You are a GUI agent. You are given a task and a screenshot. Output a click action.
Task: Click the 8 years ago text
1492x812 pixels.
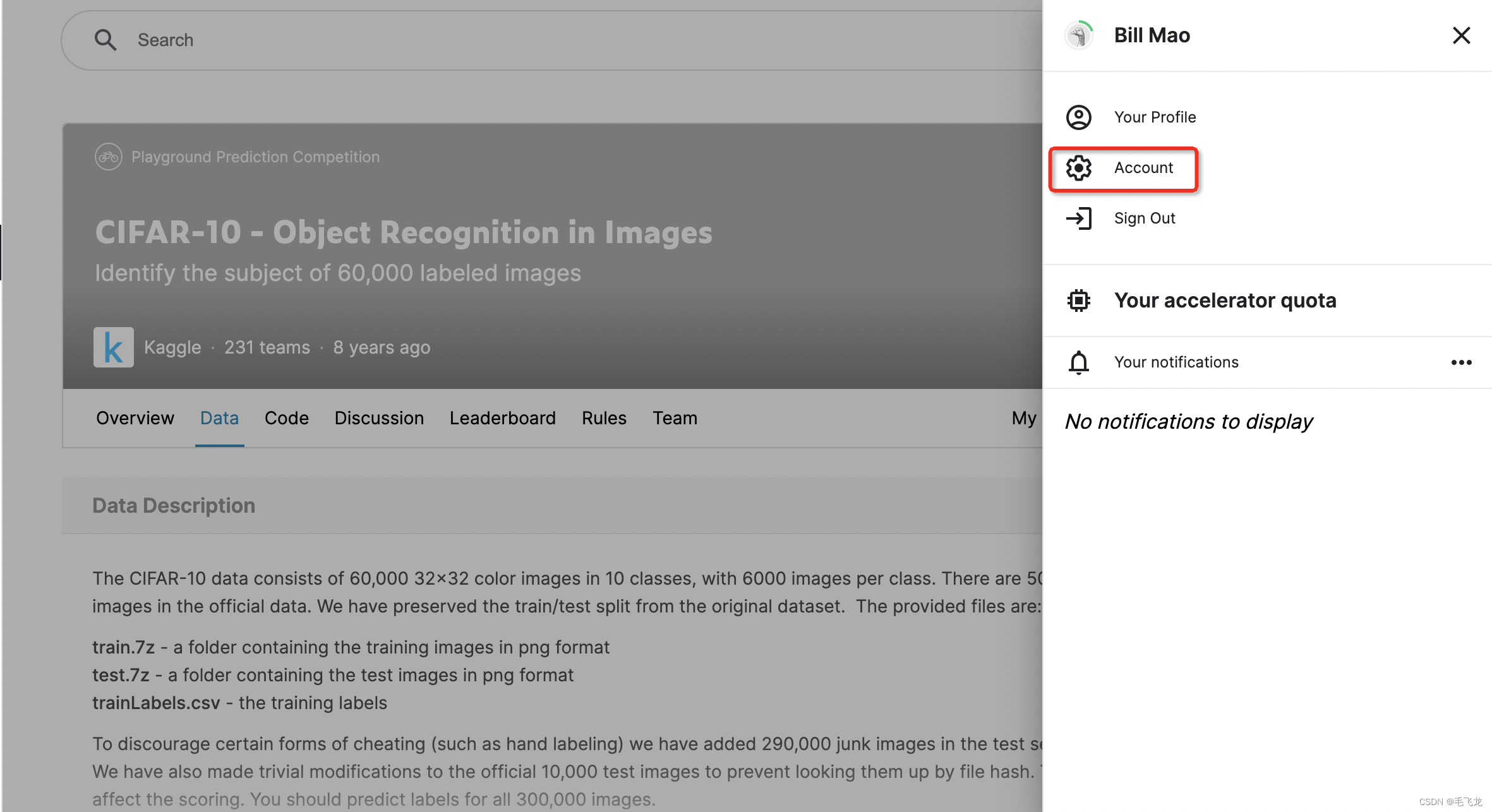(x=382, y=347)
